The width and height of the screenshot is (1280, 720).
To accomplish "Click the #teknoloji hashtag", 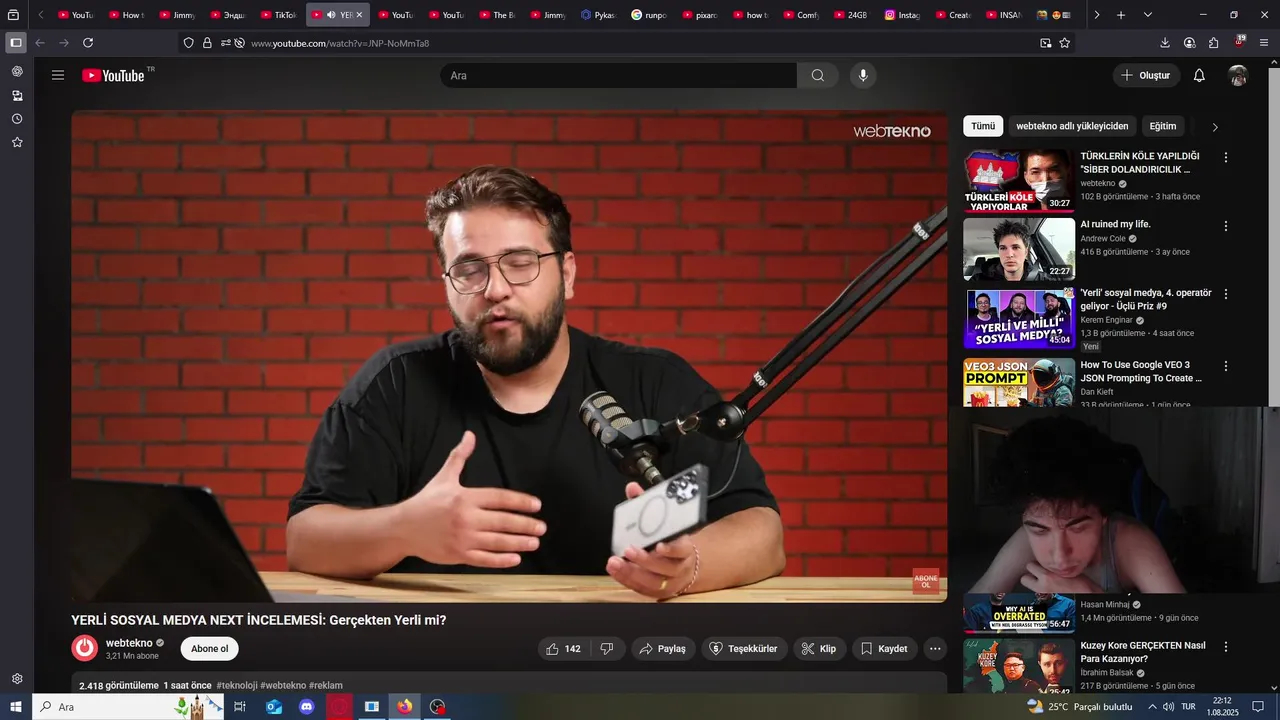I will coord(236,685).
